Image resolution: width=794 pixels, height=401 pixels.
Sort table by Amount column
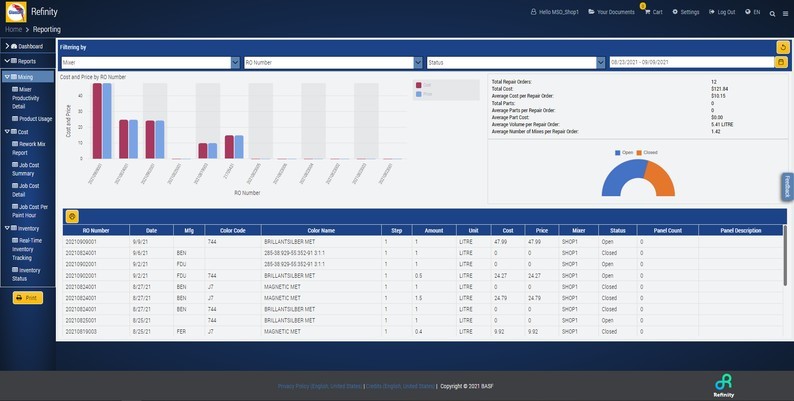(434, 230)
